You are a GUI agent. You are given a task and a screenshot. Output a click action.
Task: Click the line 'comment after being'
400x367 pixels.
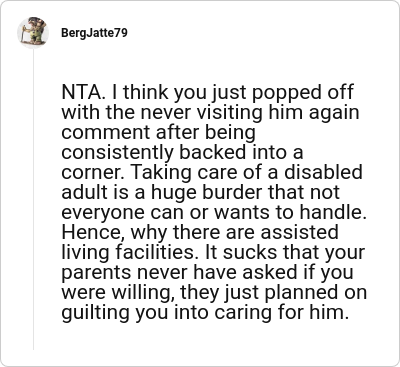[159, 132]
